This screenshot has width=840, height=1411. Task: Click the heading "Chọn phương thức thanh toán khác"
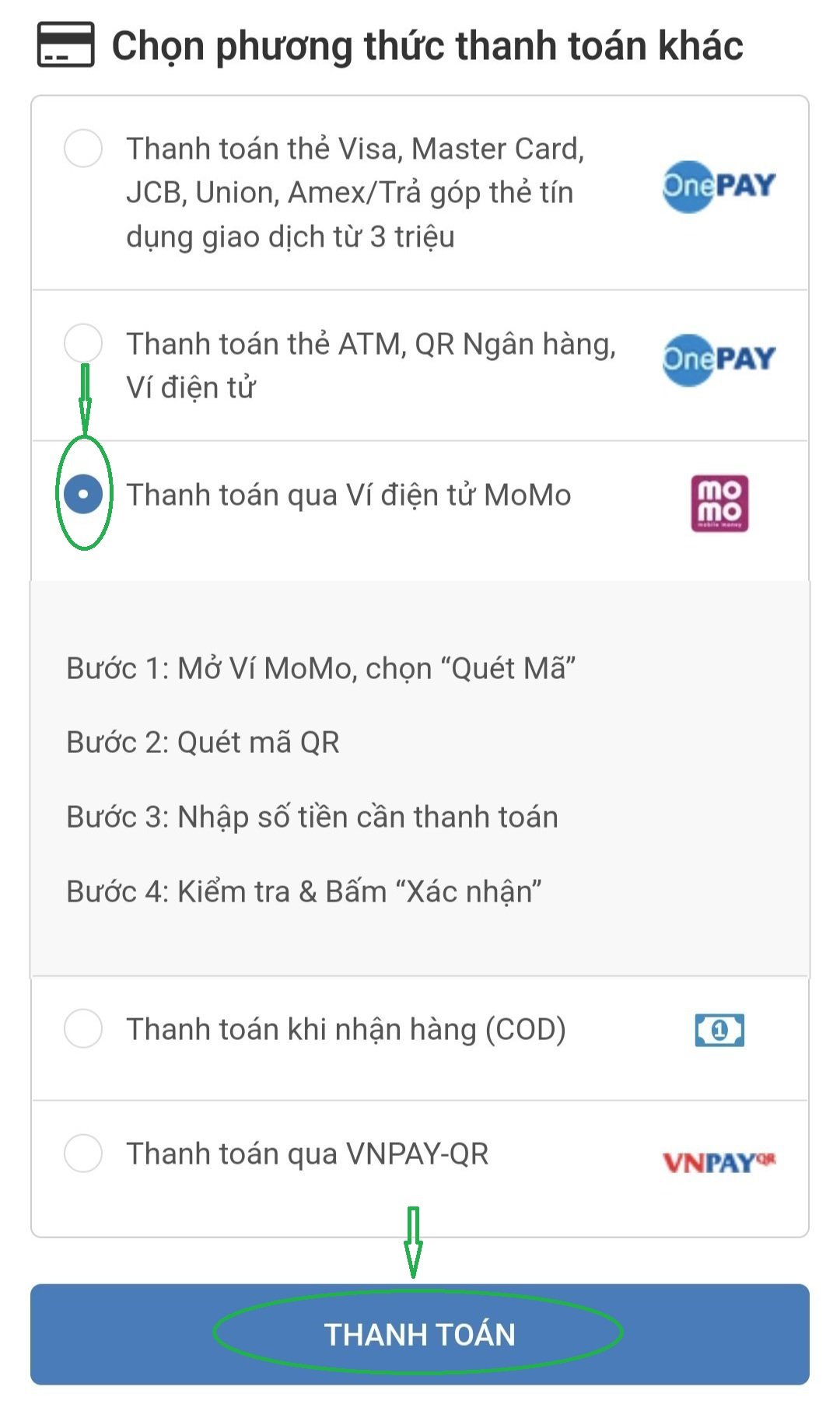(427, 45)
